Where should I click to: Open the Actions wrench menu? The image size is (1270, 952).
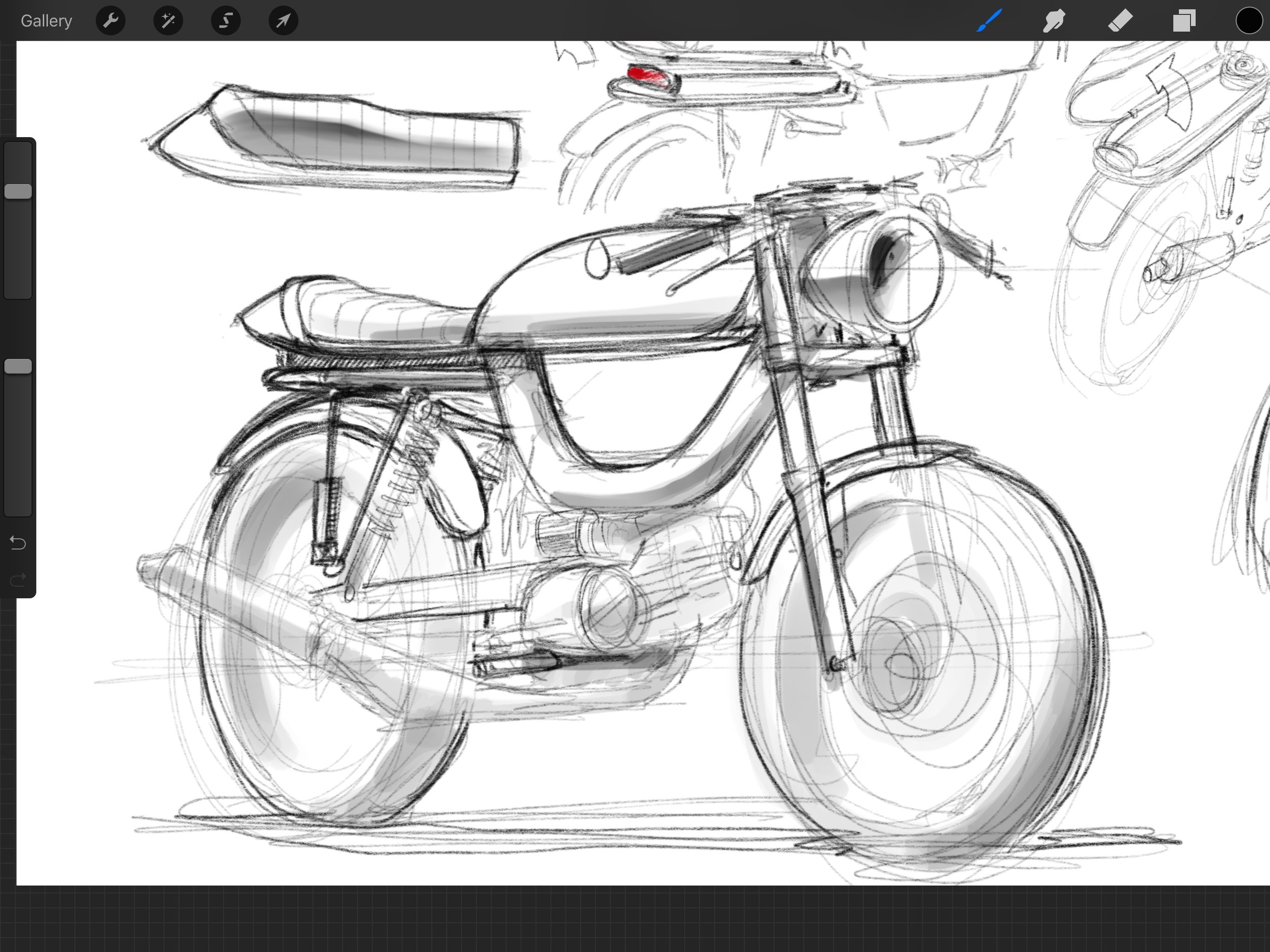pyautogui.click(x=110, y=21)
